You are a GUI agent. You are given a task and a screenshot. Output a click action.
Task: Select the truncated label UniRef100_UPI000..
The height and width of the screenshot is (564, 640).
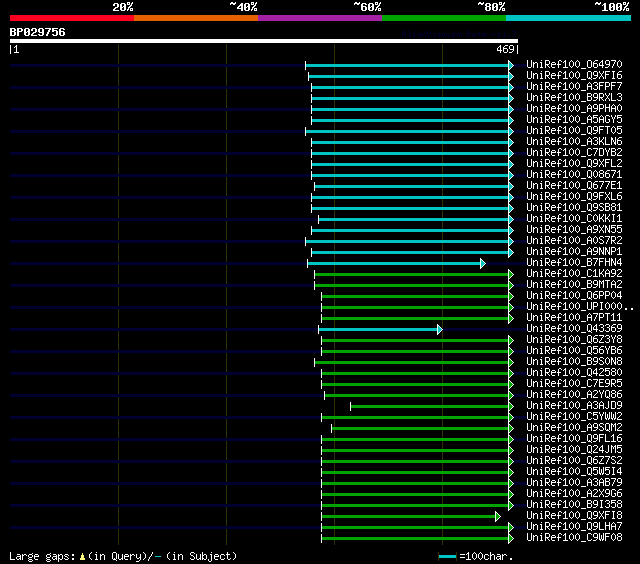click(580, 307)
